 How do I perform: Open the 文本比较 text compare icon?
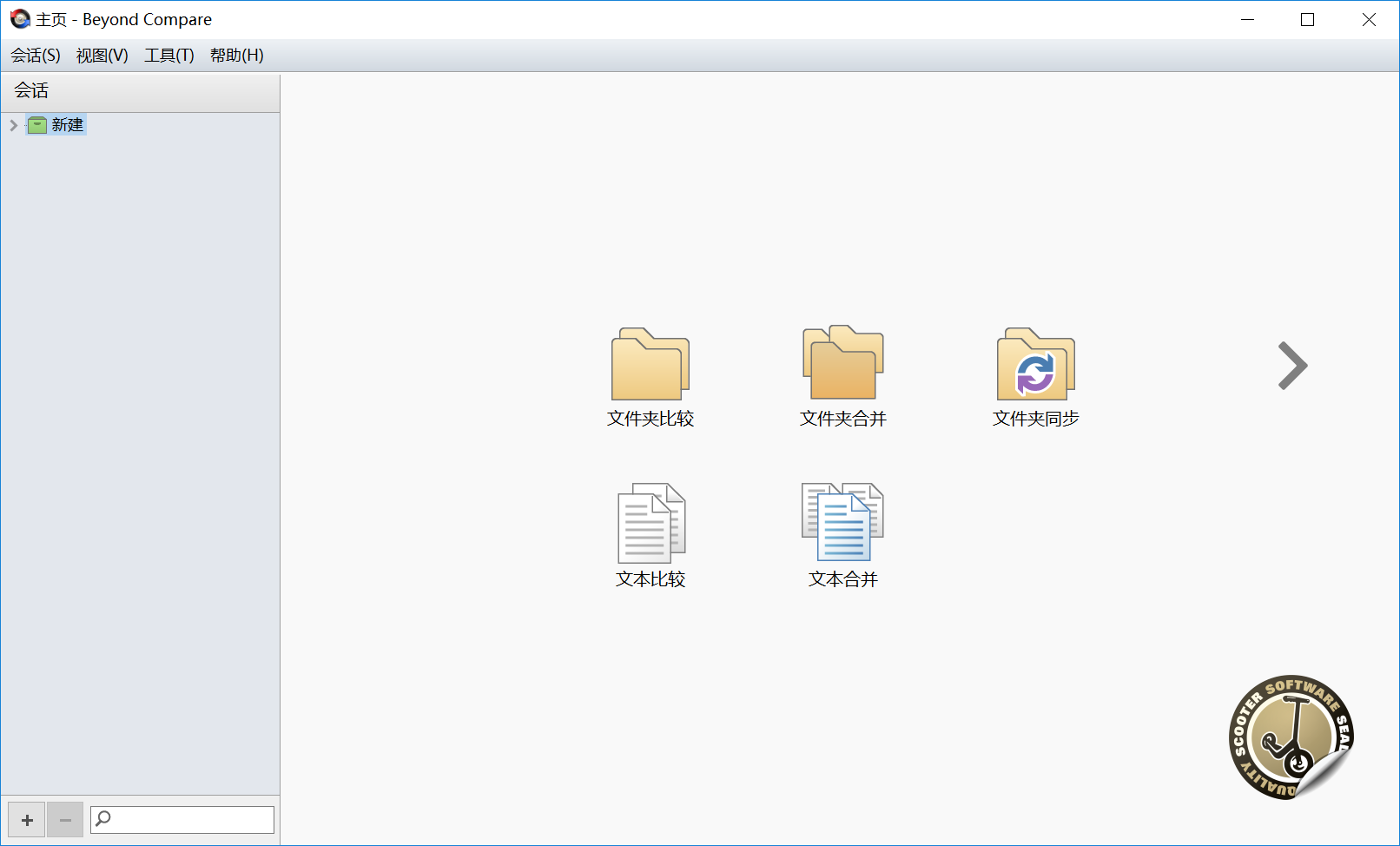tap(651, 523)
